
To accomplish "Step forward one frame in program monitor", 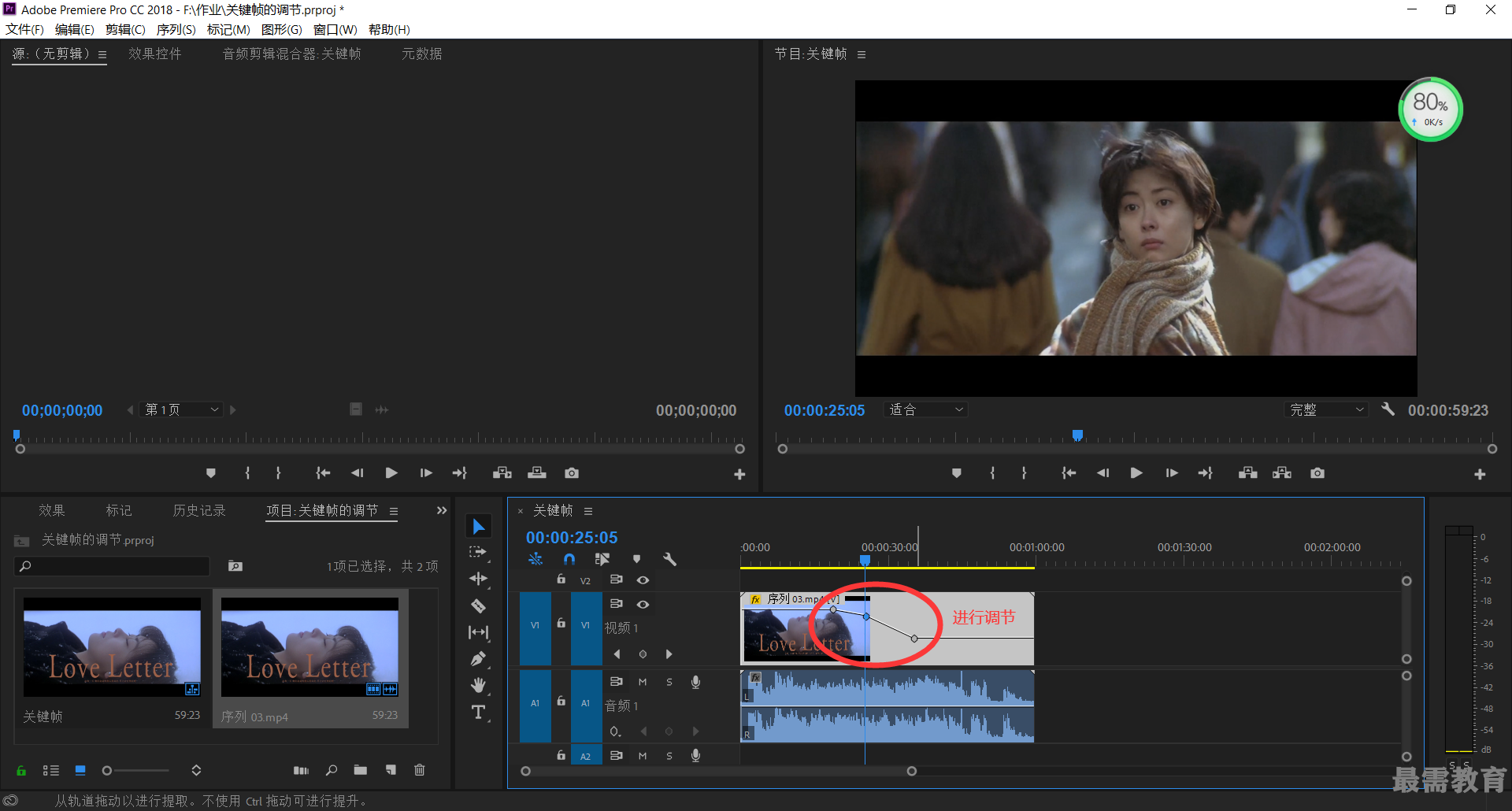I will 1172,473.
